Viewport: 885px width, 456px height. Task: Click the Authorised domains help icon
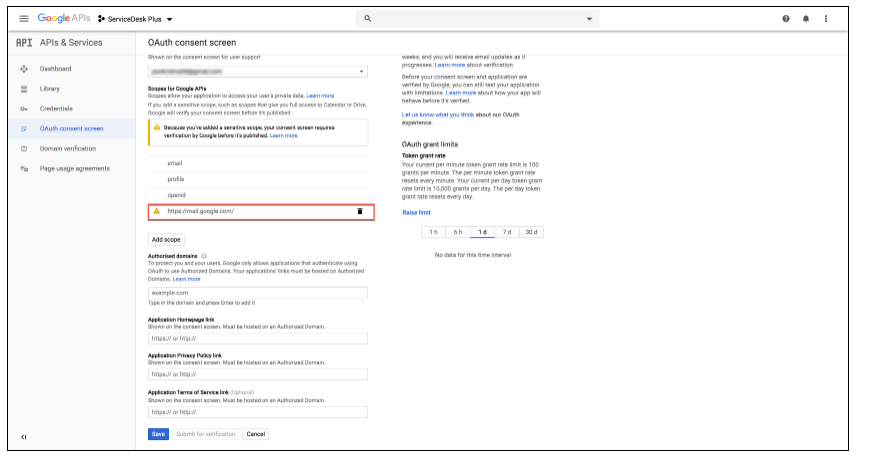point(204,256)
